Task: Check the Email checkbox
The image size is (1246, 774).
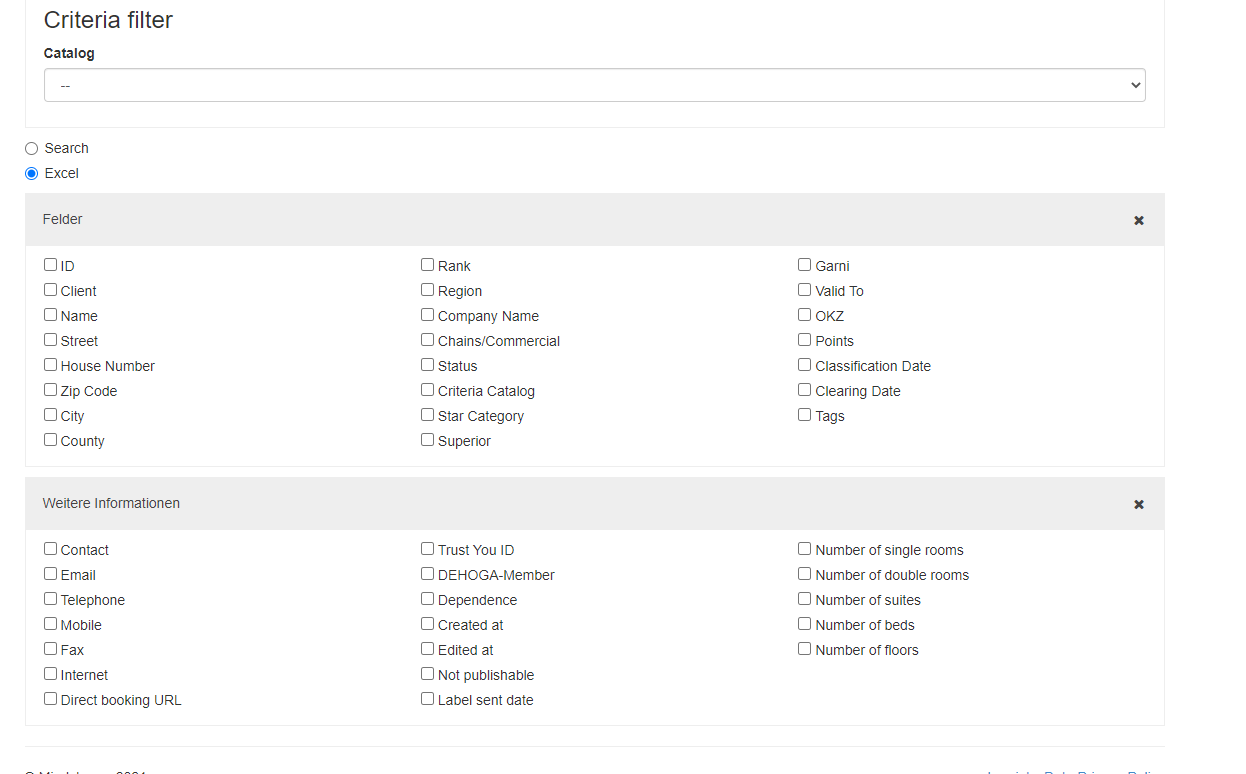Action: click(x=51, y=574)
